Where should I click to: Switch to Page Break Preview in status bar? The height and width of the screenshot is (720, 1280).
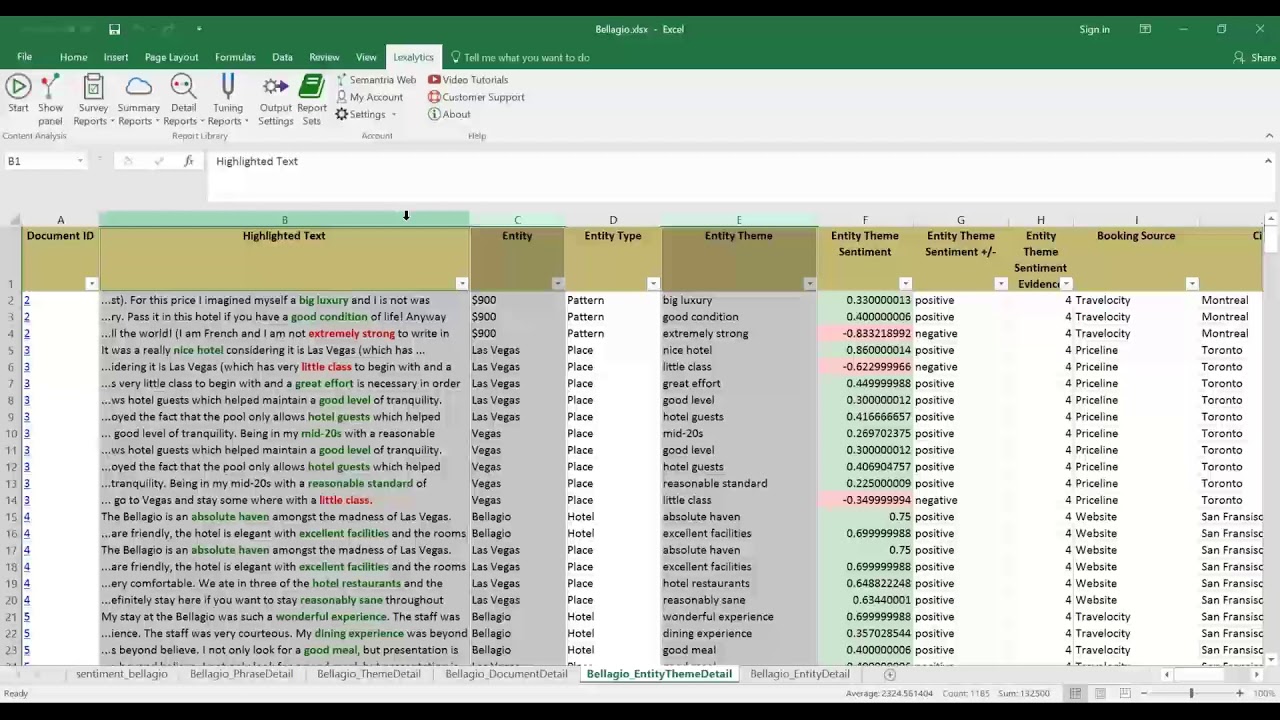click(1125, 693)
